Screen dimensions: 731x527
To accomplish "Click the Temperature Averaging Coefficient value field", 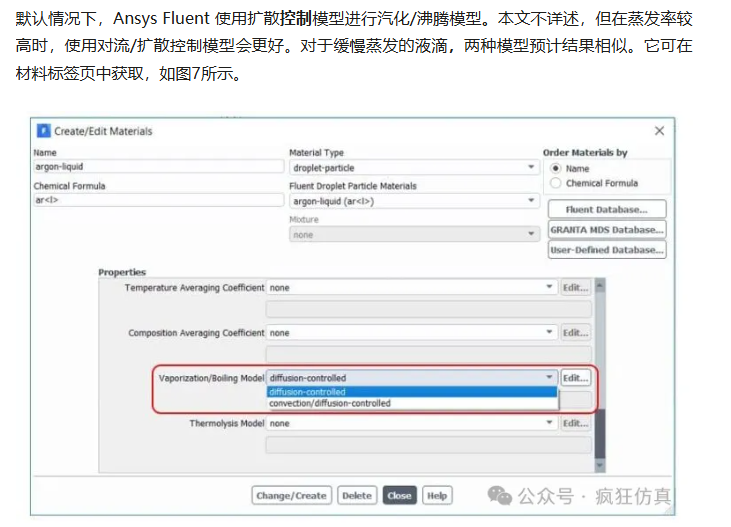I will click(x=428, y=309).
